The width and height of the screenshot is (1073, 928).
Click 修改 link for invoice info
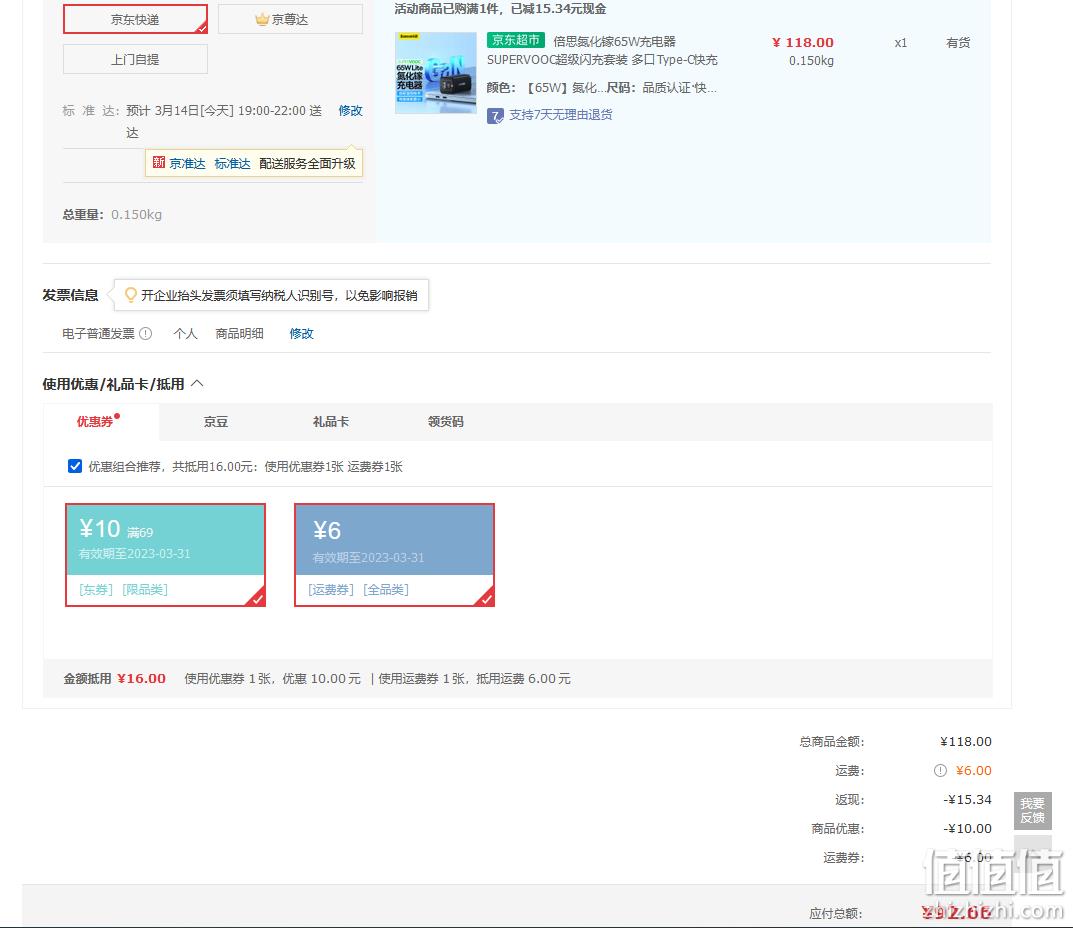(x=301, y=333)
